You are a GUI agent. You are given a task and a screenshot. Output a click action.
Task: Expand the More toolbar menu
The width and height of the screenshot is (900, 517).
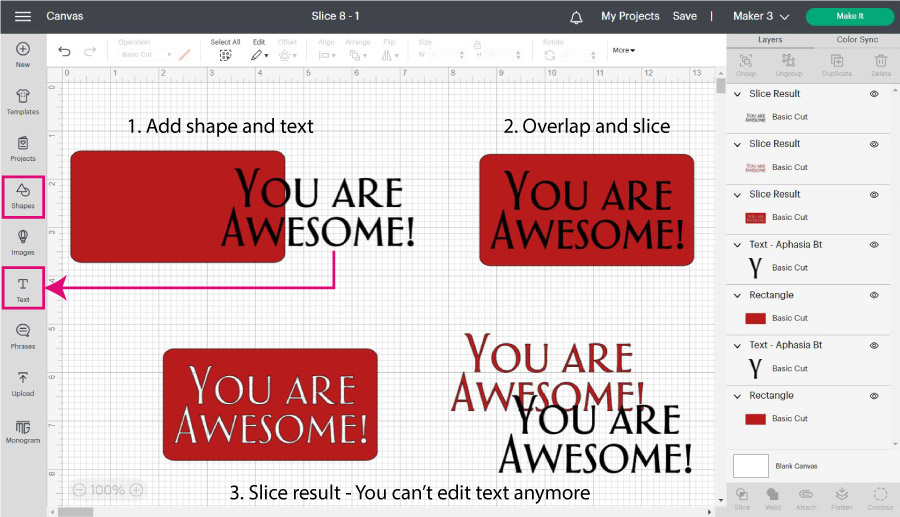click(624, 50)
